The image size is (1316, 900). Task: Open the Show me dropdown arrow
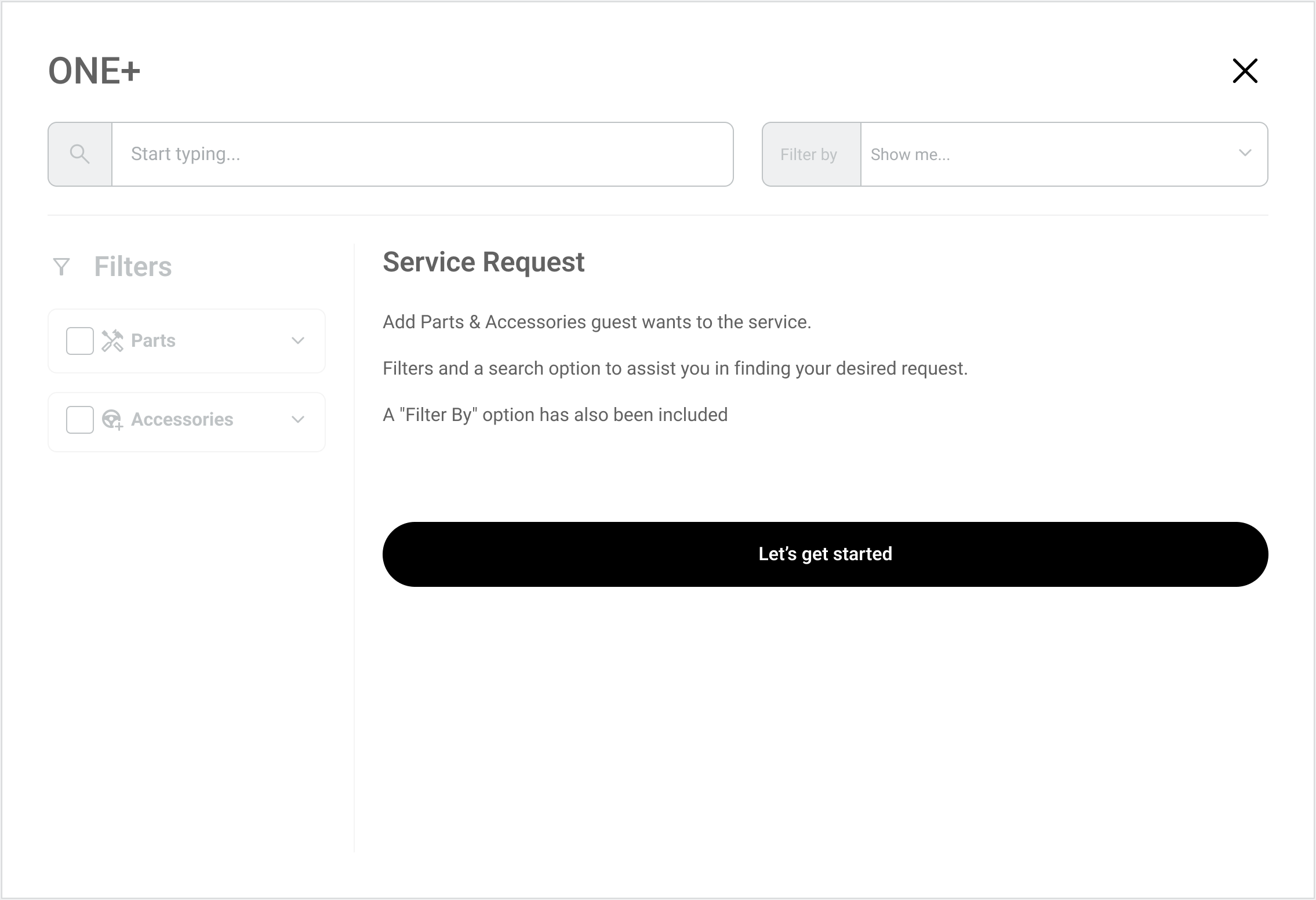(1245, 153)
